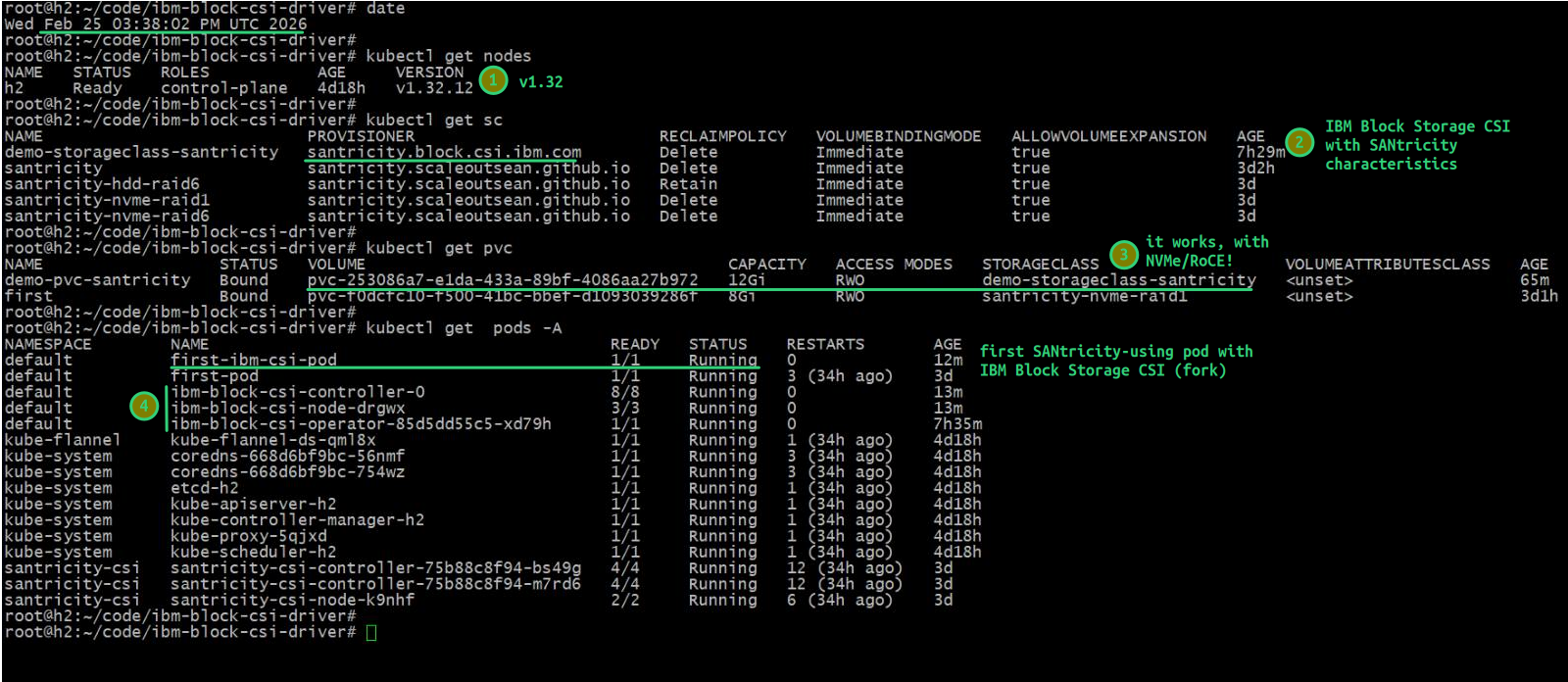Click pod 'ibm-block-csi-controller-0'
Viewport: 1568px width, 682px height.
pyautogui.click(x=298, y=392)
